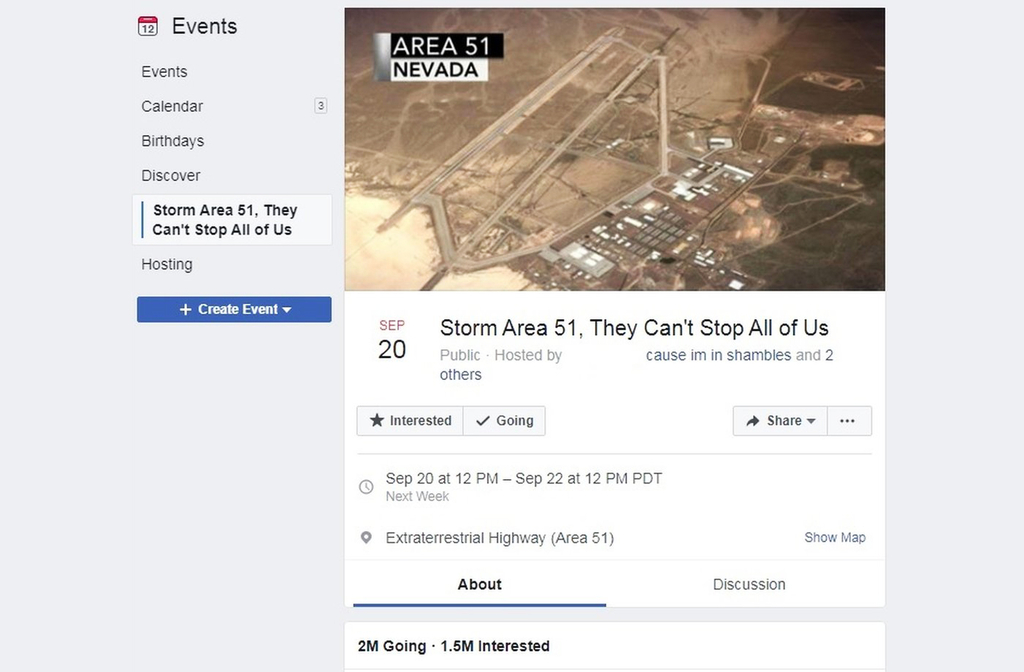Select the location pin icon
Viewport: 1024px width, 672px height.
(367, 537)
